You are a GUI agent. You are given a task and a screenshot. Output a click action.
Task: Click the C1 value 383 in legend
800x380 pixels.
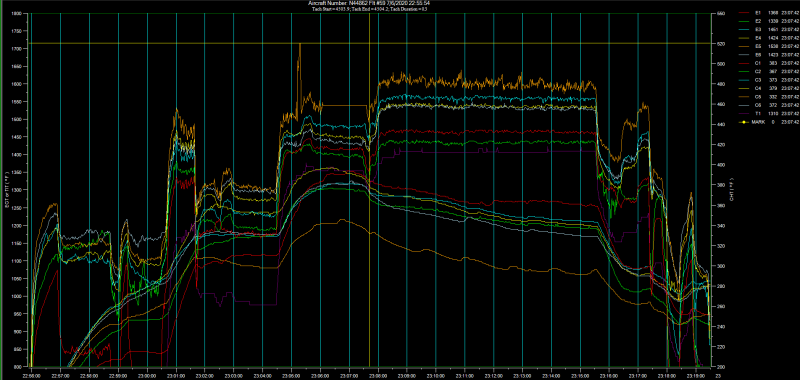pos(773,63)
